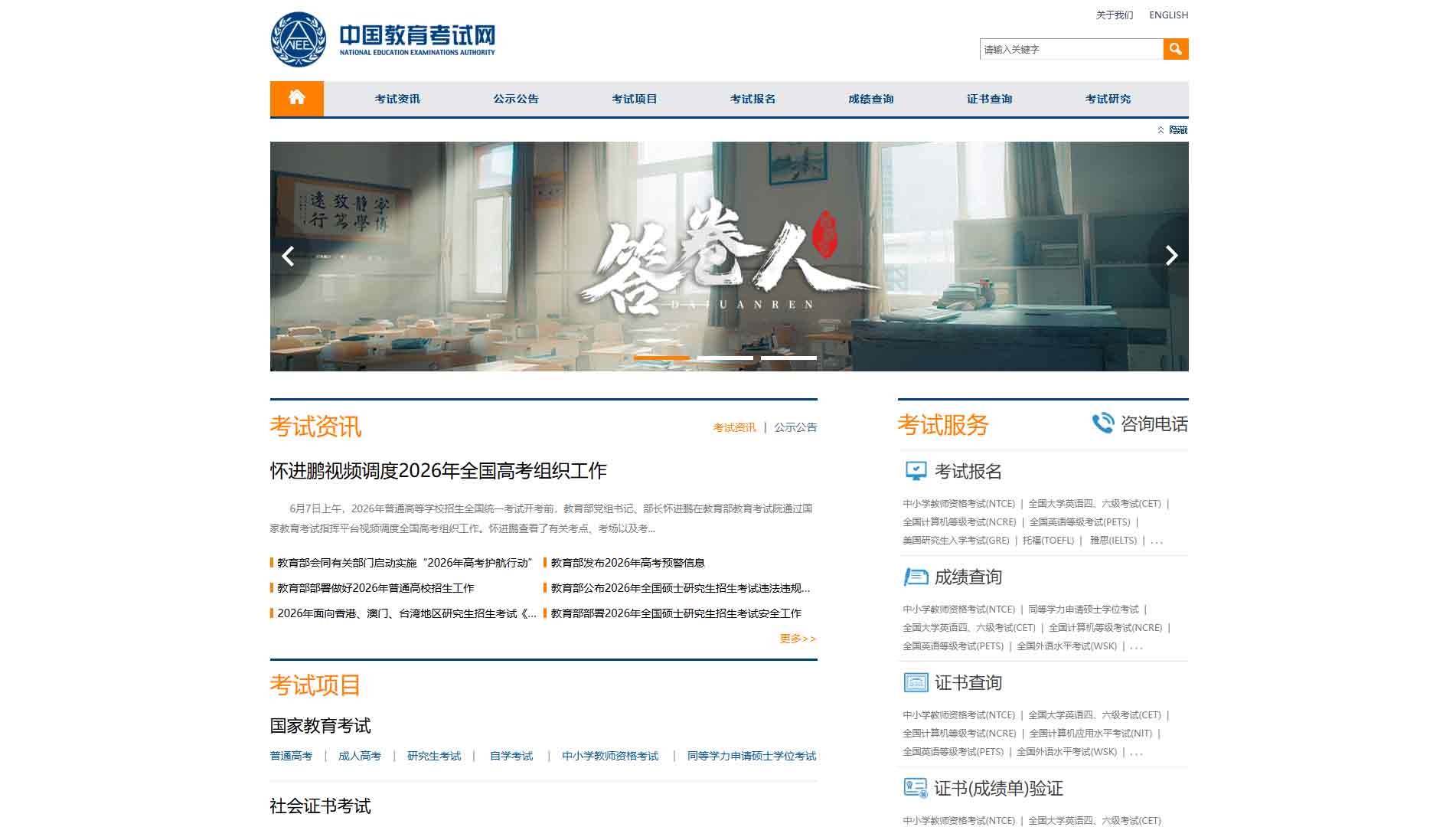Open 考试报名 navigation menu

[752, 99]
